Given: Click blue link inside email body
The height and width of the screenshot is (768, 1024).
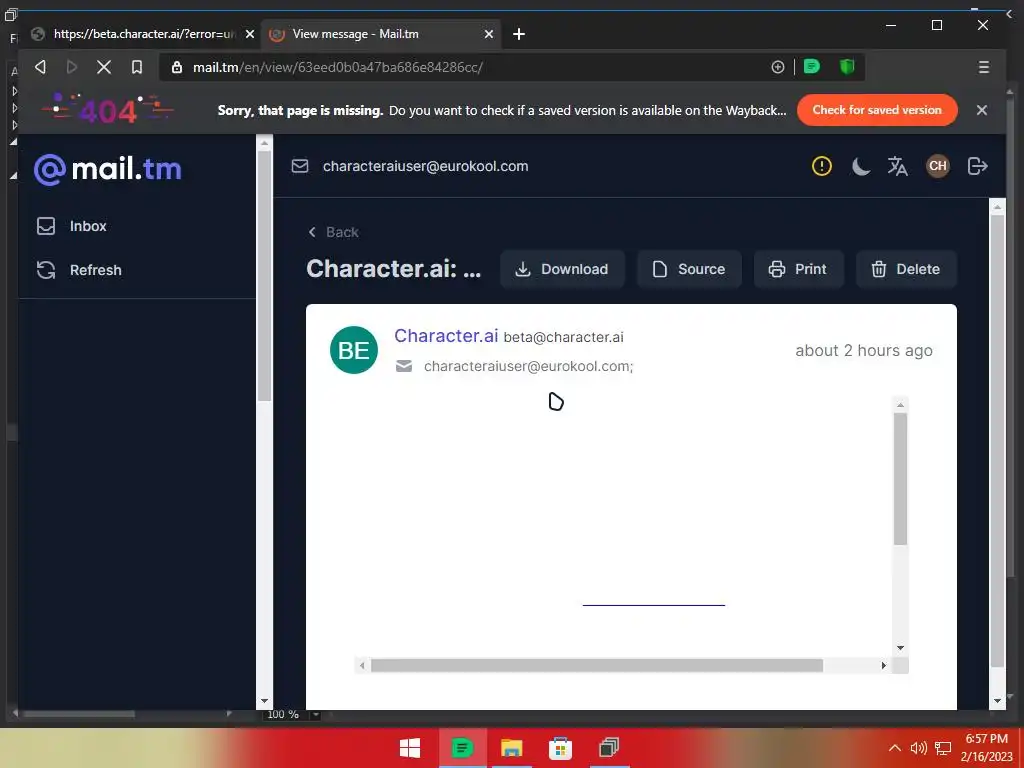Looking at the screenshot, I should [x=654, y=604].
